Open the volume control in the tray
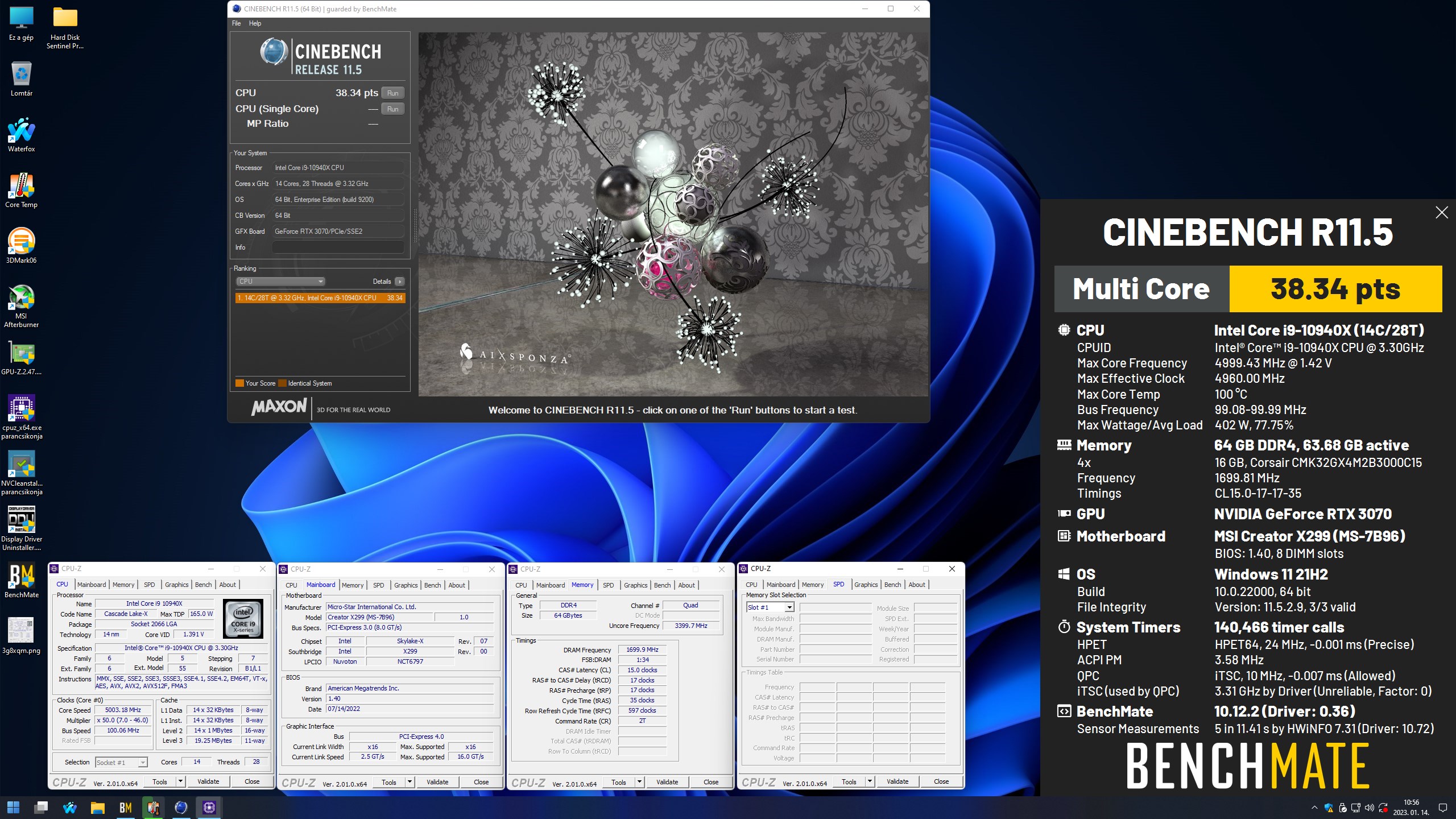Image resolution: width=1456 pixels, height=819 pixels. pos(1370,808)
